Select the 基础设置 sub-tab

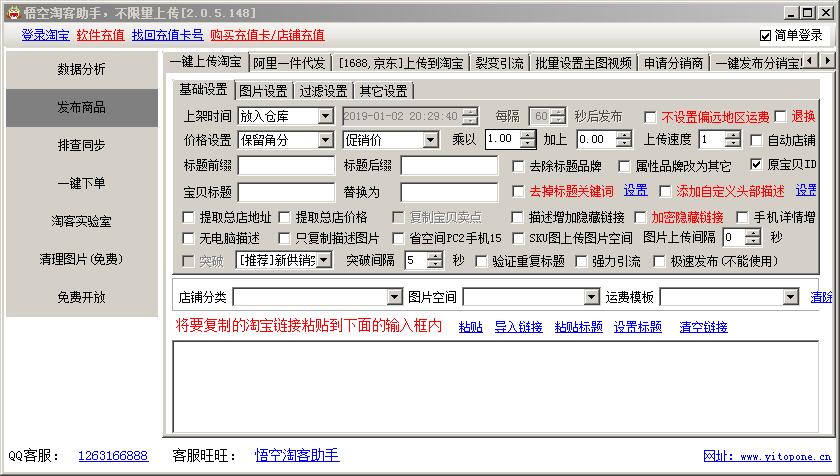(204, 89)
